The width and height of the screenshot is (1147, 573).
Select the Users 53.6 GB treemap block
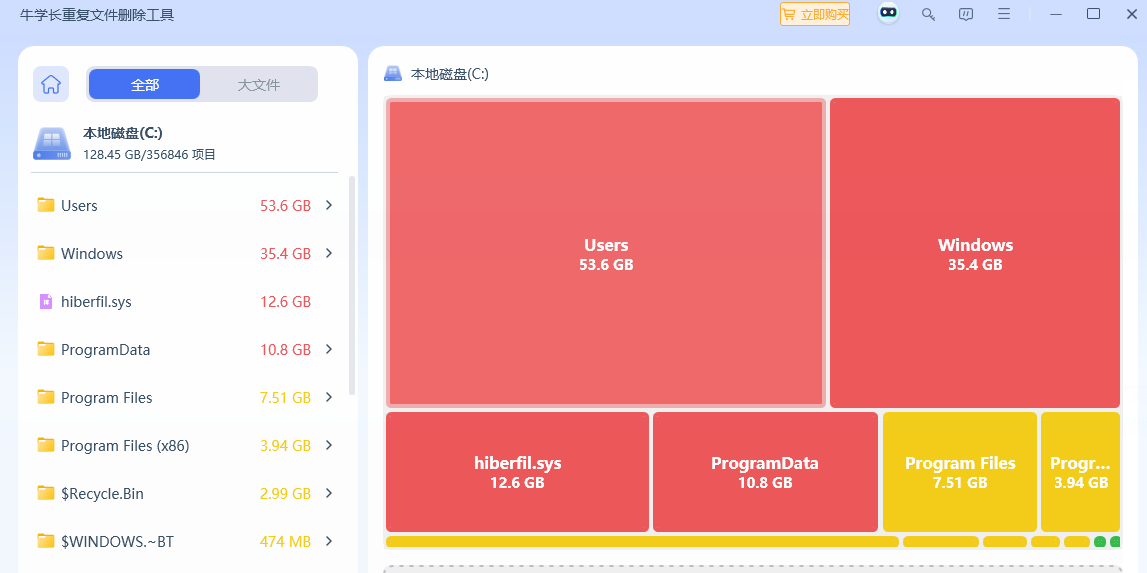coord(606,253)
